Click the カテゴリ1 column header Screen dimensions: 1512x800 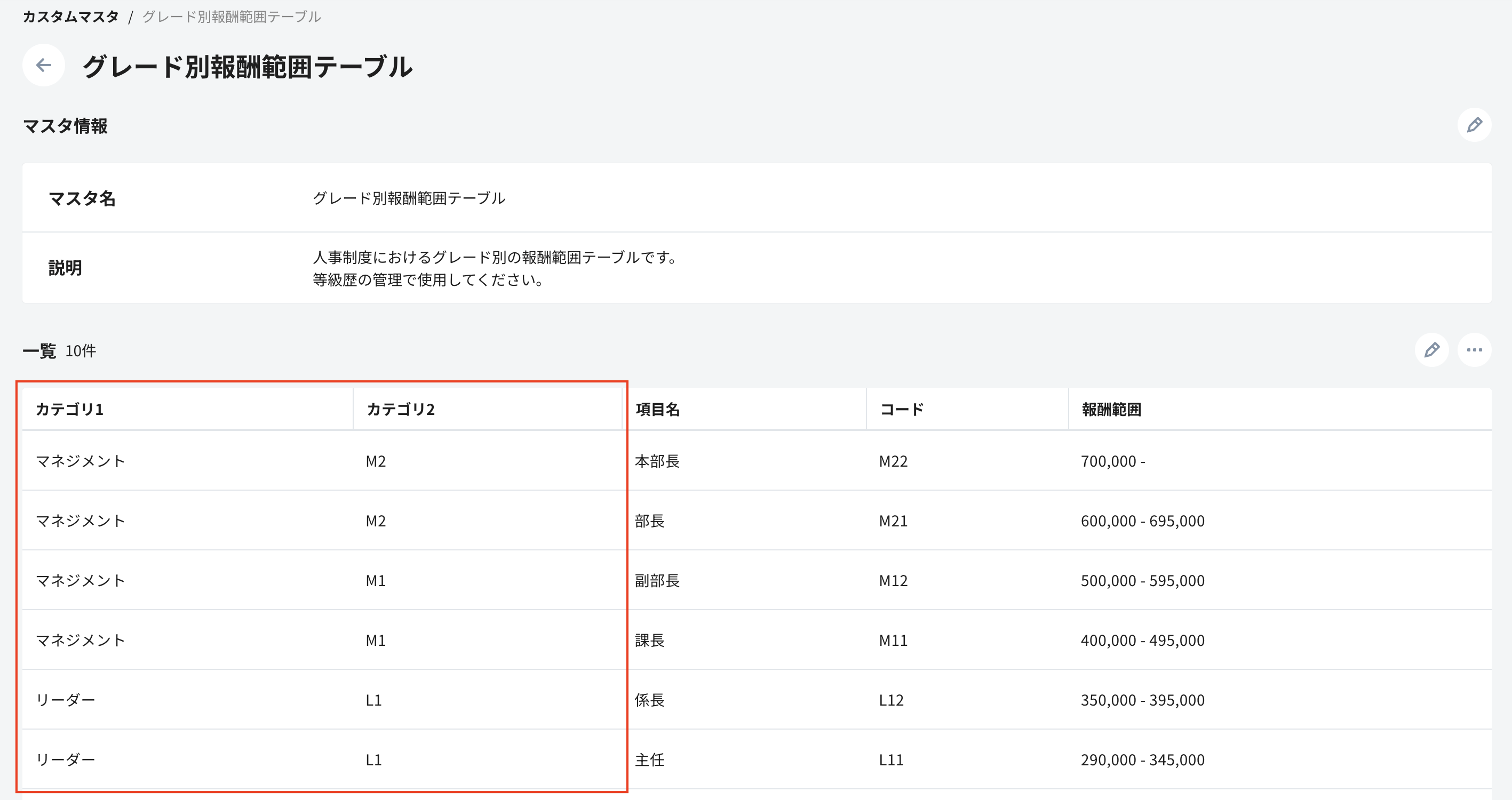click(x=69, y=409)
